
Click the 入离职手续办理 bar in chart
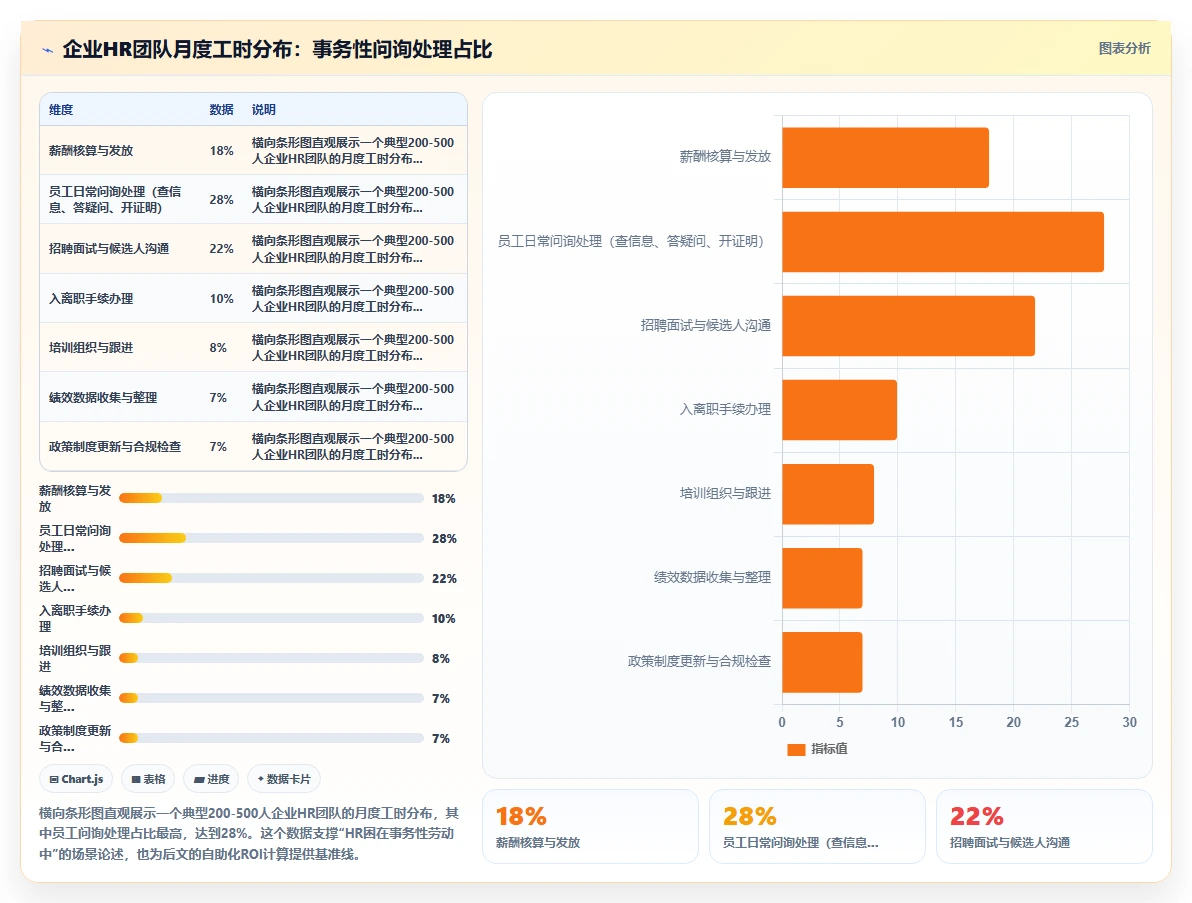839,410
